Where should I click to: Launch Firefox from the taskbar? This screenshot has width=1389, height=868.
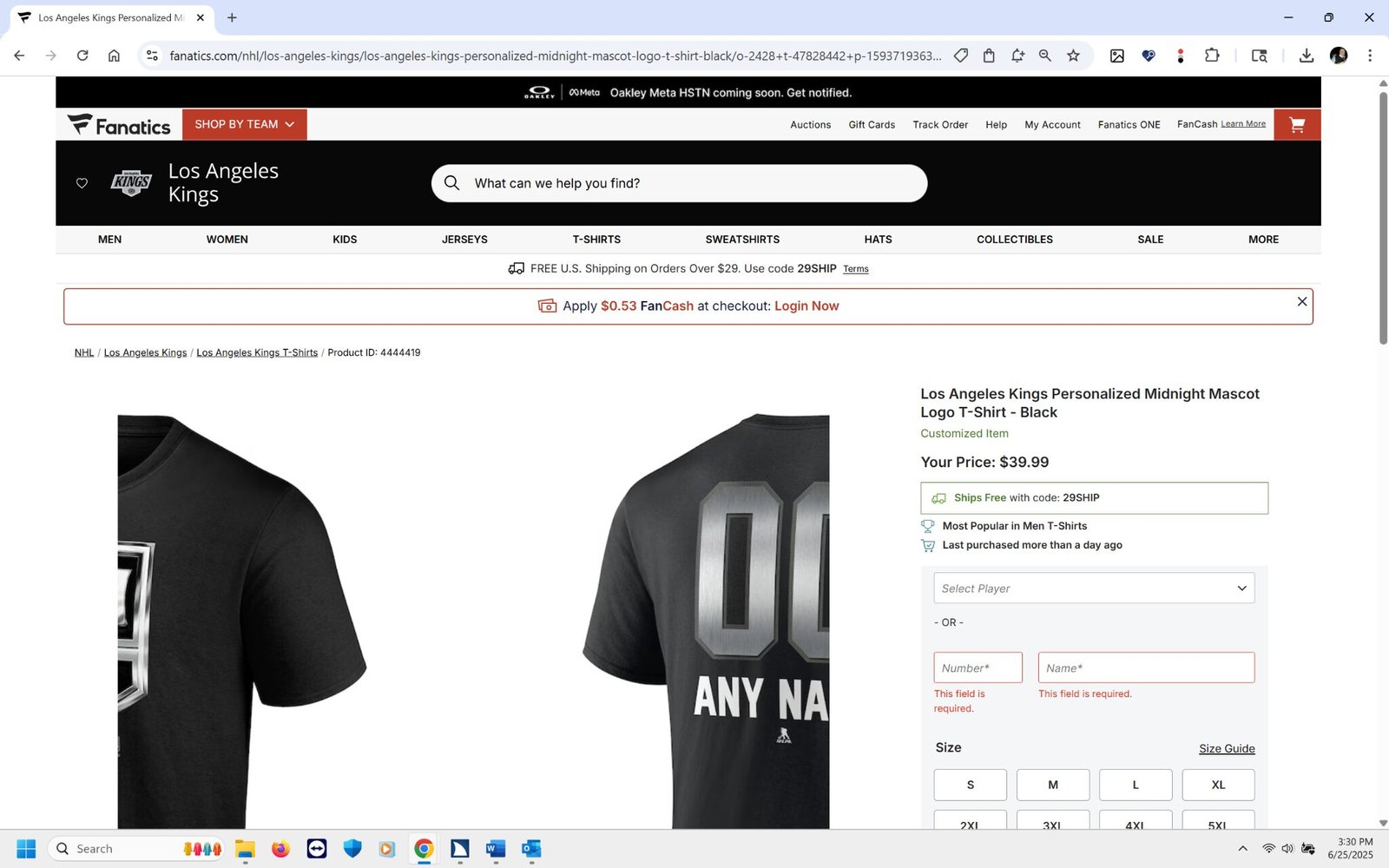pos(280,848)
